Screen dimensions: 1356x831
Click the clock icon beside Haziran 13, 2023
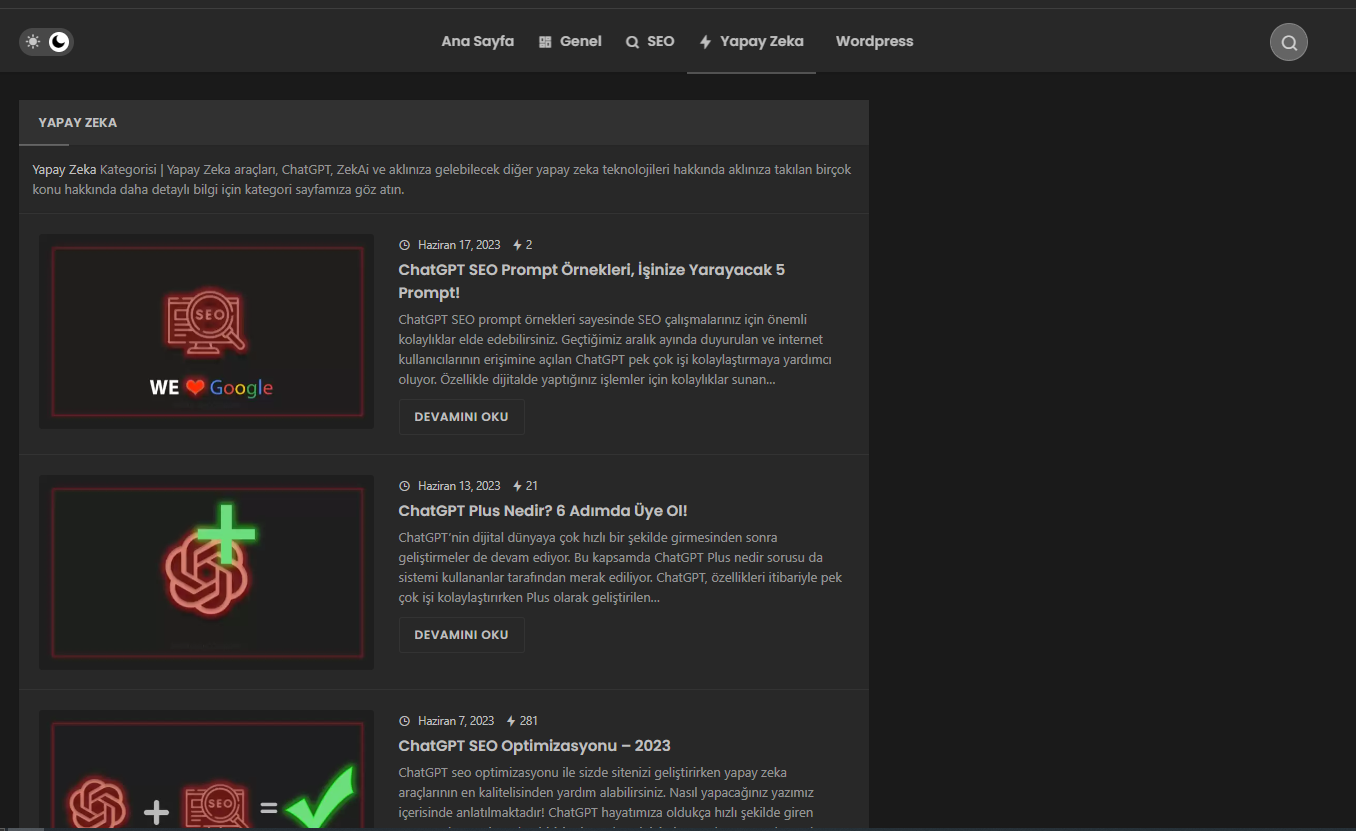click(x=405, y=486)
